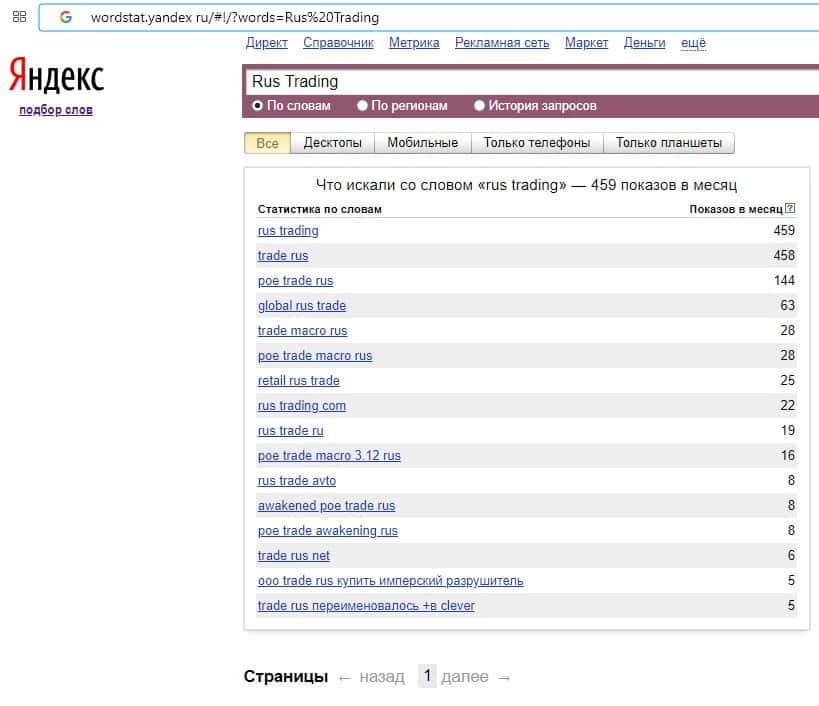Open the Метрика link
Viewport: 819px width, 706px height.
pos(414,43)
